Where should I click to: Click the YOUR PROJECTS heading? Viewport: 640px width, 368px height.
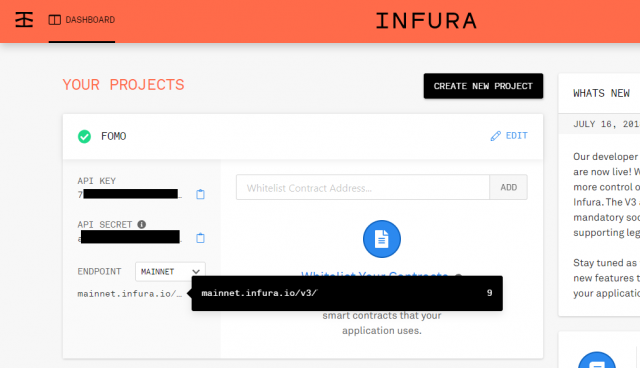(x=123, y=85)
